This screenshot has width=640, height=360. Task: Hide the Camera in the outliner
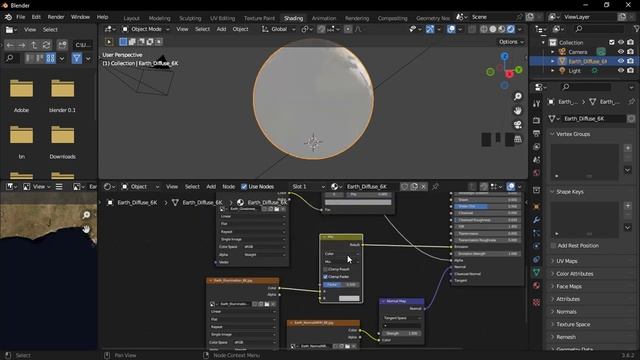621,52
